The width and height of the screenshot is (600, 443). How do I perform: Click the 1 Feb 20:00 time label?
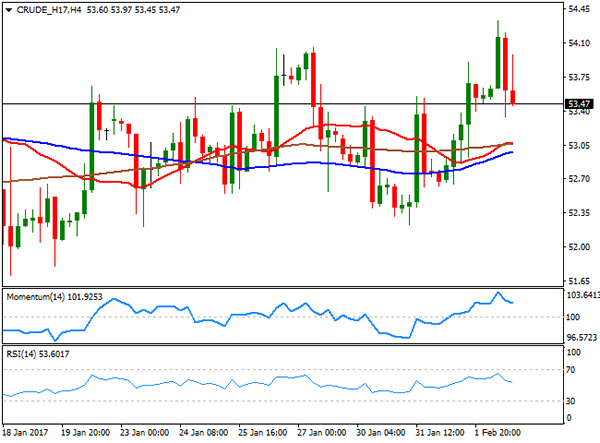(x=497, y=433)
